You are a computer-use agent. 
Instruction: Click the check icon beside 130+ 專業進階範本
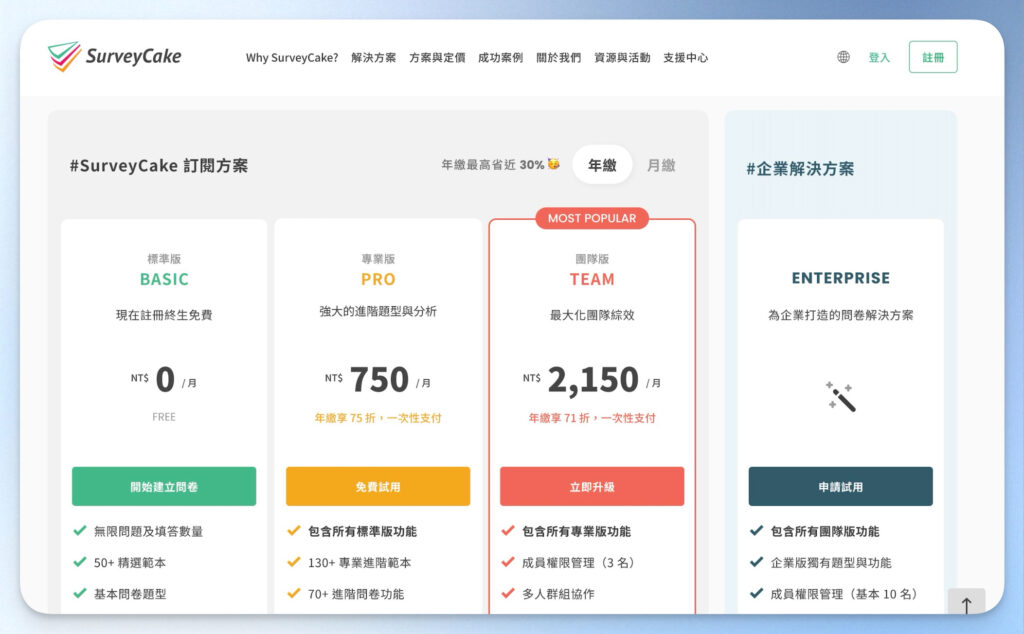click(294, 562)
